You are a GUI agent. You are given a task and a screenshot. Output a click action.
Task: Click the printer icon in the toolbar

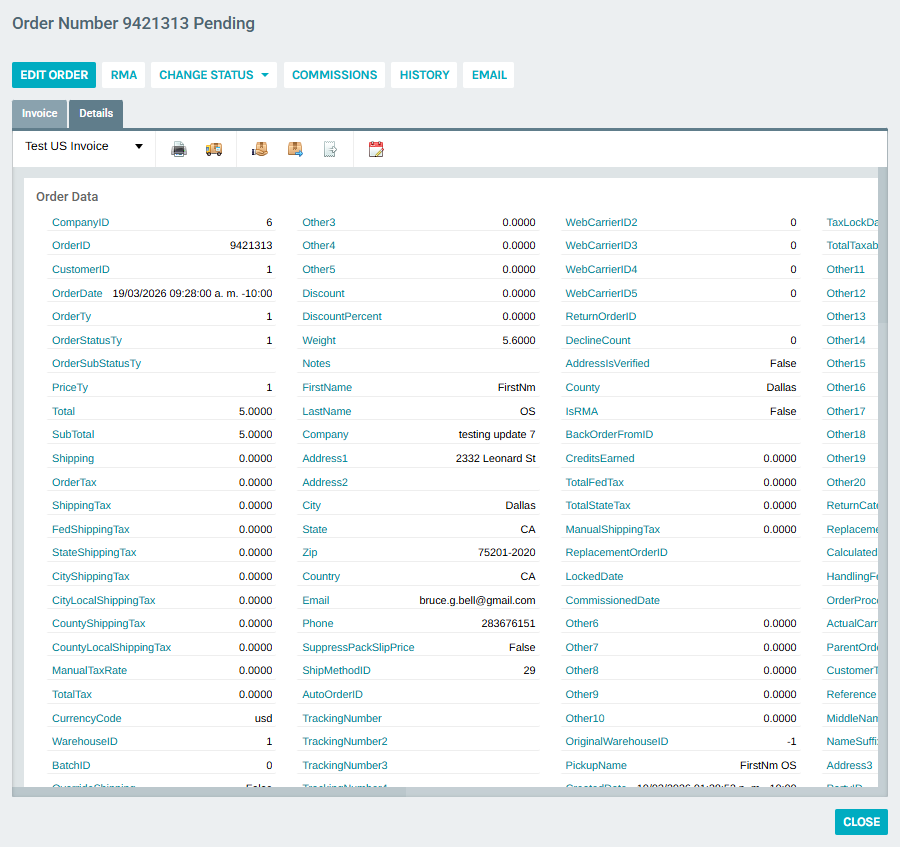pyautogui.click(x=179, y=149)
